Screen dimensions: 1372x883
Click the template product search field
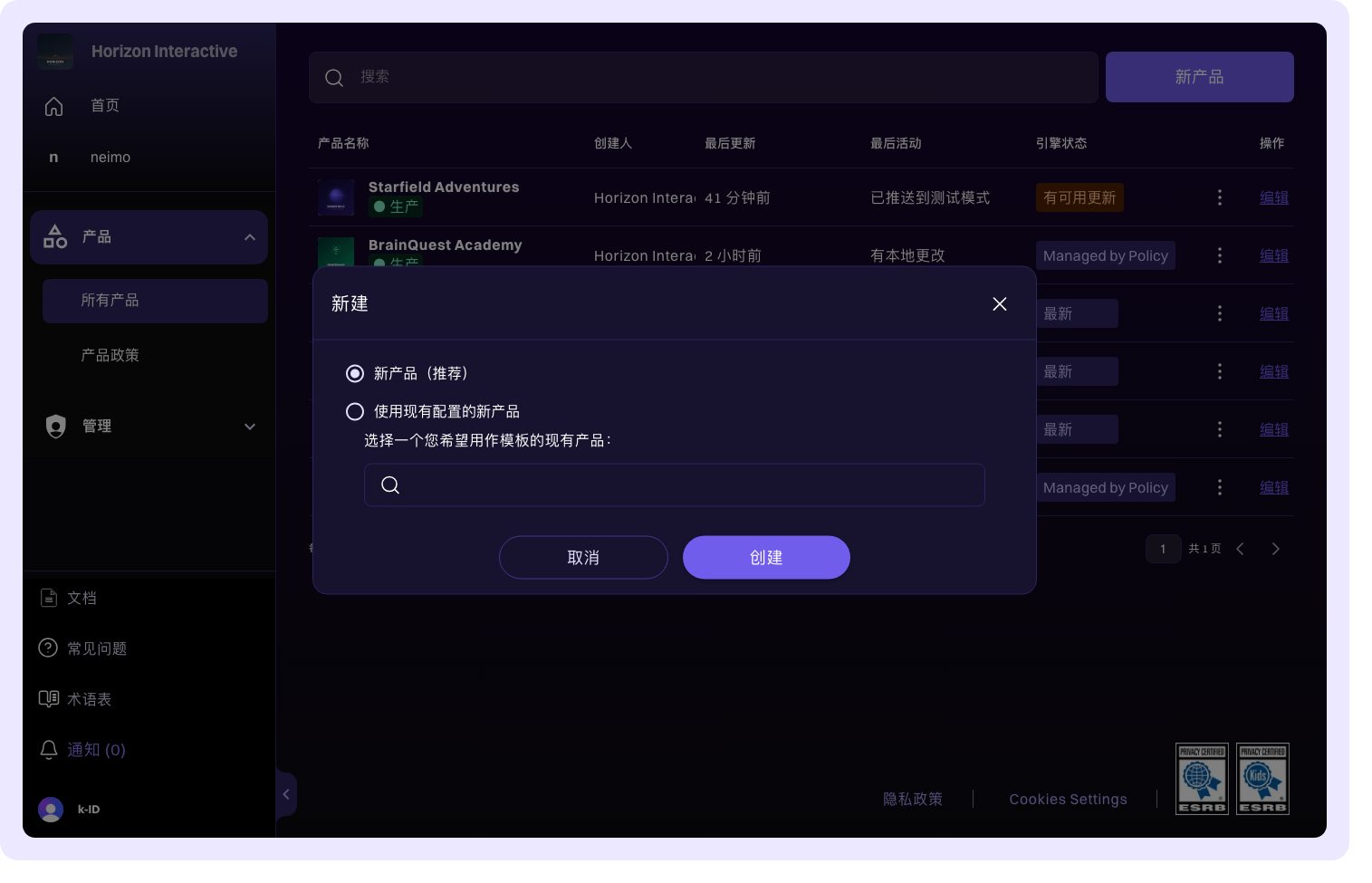675,485
